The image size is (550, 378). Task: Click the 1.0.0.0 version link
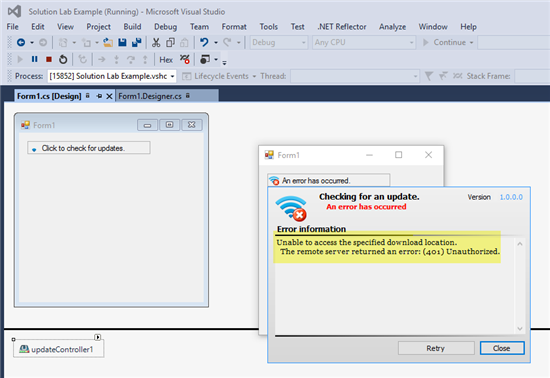pyautogui.click(x=511, y=197)
